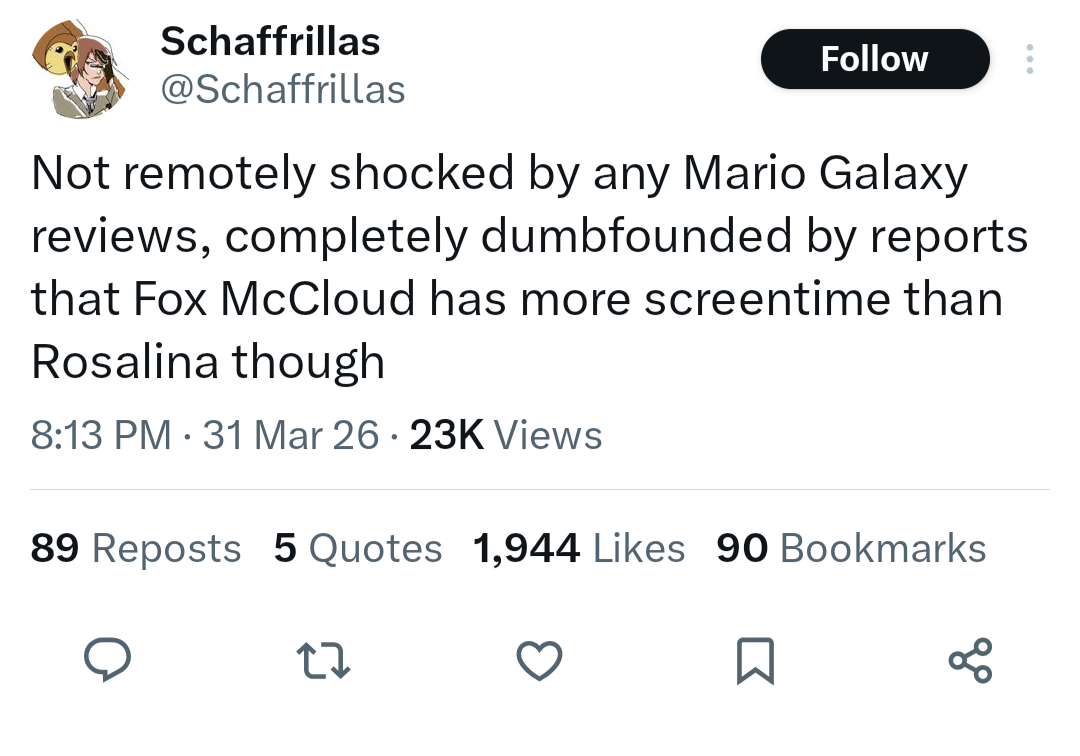The width and height of the screenshot is (1080, 756).
Task: Follow the Schaffrillas account
Action: [875, 59]
